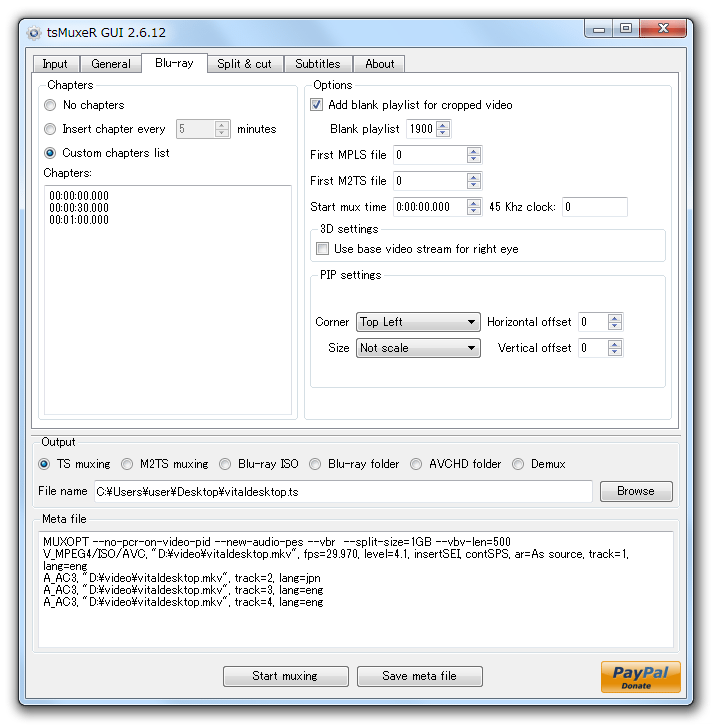Decrease Vertical offset value

coord(615,352)
